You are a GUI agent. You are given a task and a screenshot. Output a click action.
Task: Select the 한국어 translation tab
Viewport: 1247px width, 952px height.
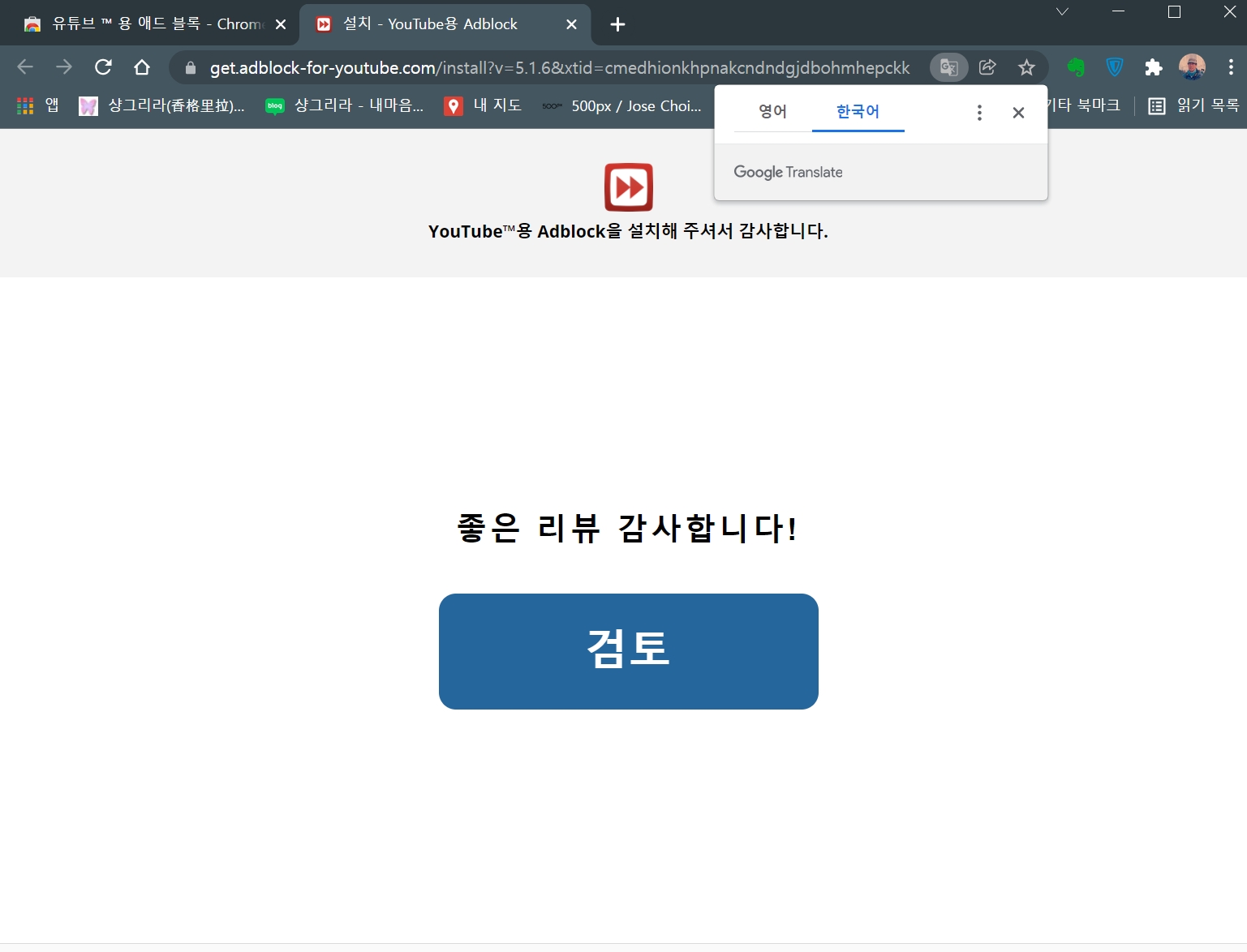858,111
